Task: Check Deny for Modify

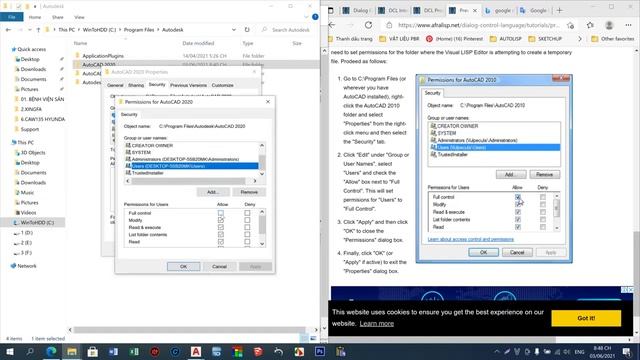Action: [x=247, y=220]
